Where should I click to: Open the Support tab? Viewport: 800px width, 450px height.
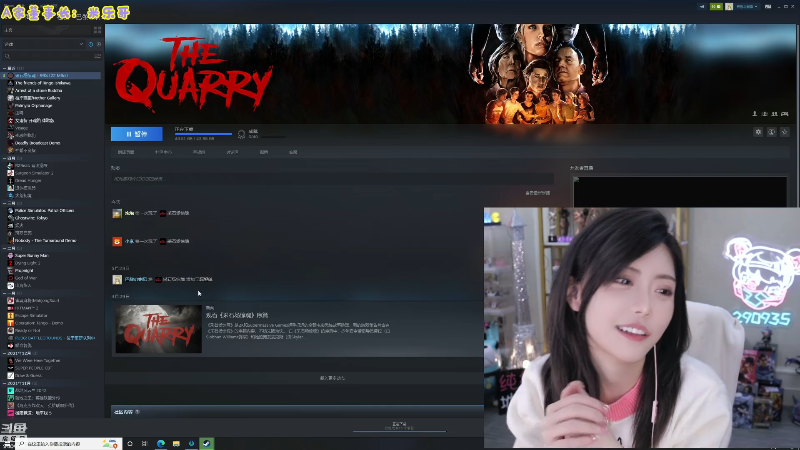[293, 152]
